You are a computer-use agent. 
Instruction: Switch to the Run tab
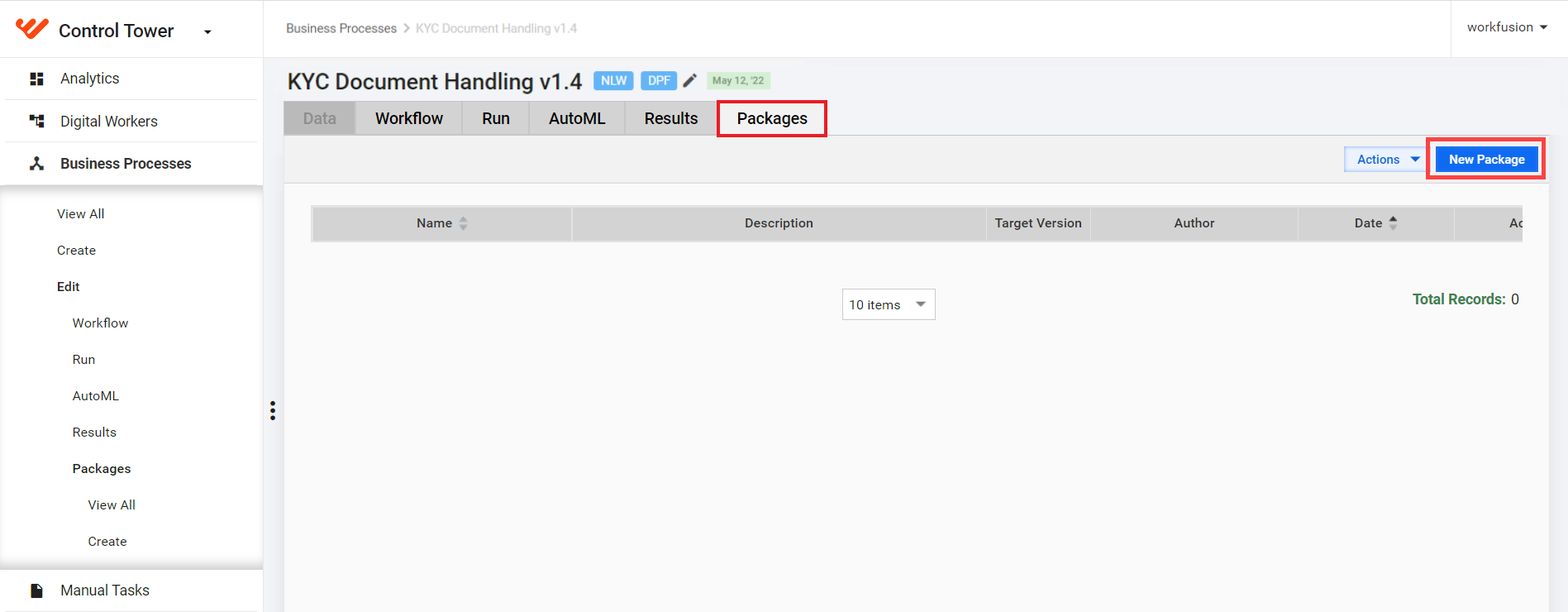[496, 118]
